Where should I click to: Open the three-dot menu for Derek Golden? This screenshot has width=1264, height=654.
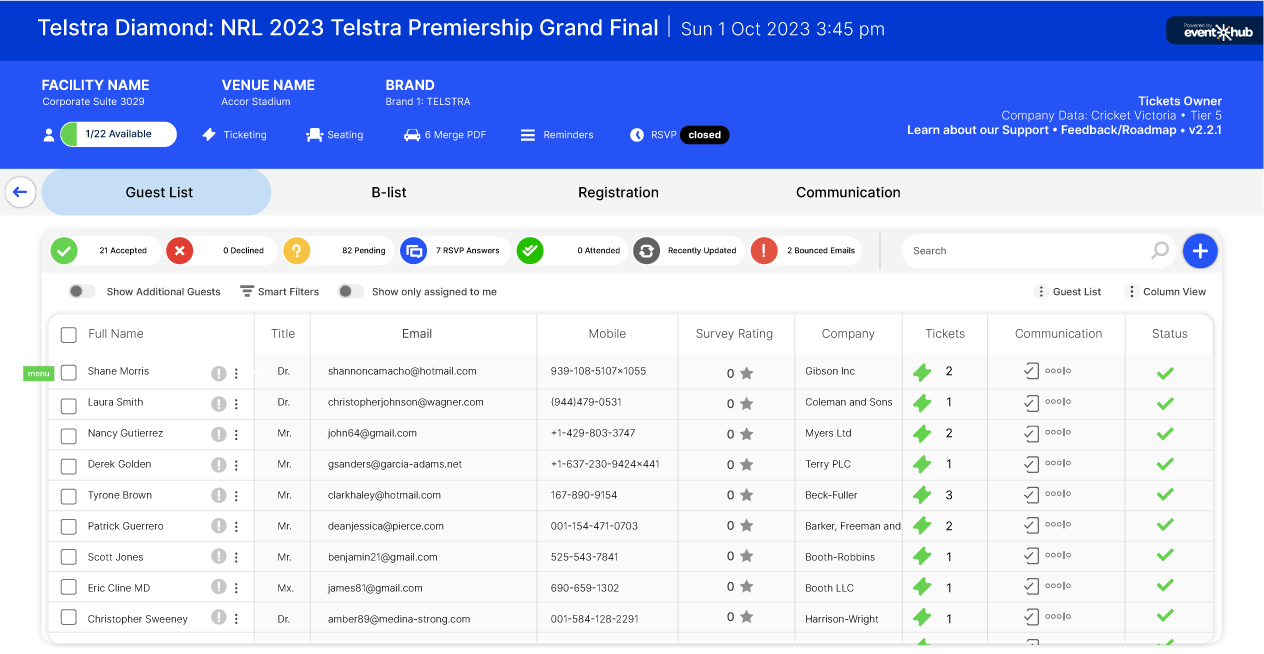pos(236,466)
